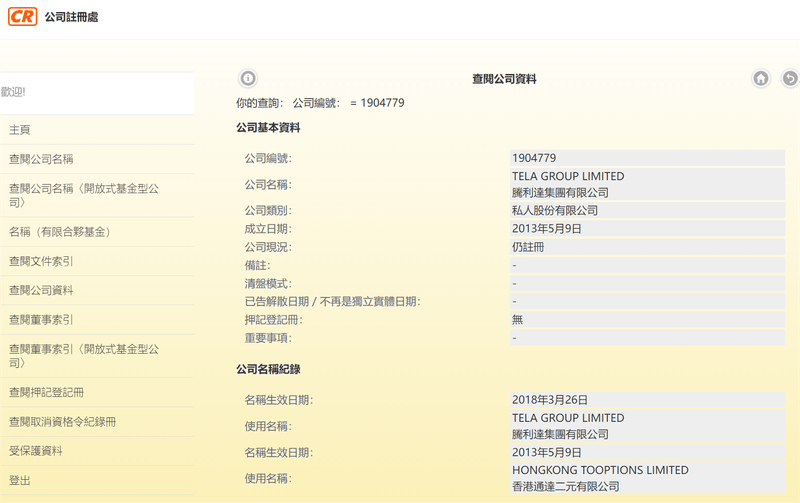Click the 公司現況: field label
Viewport: 800px width, 503px height.
point(268,247)
